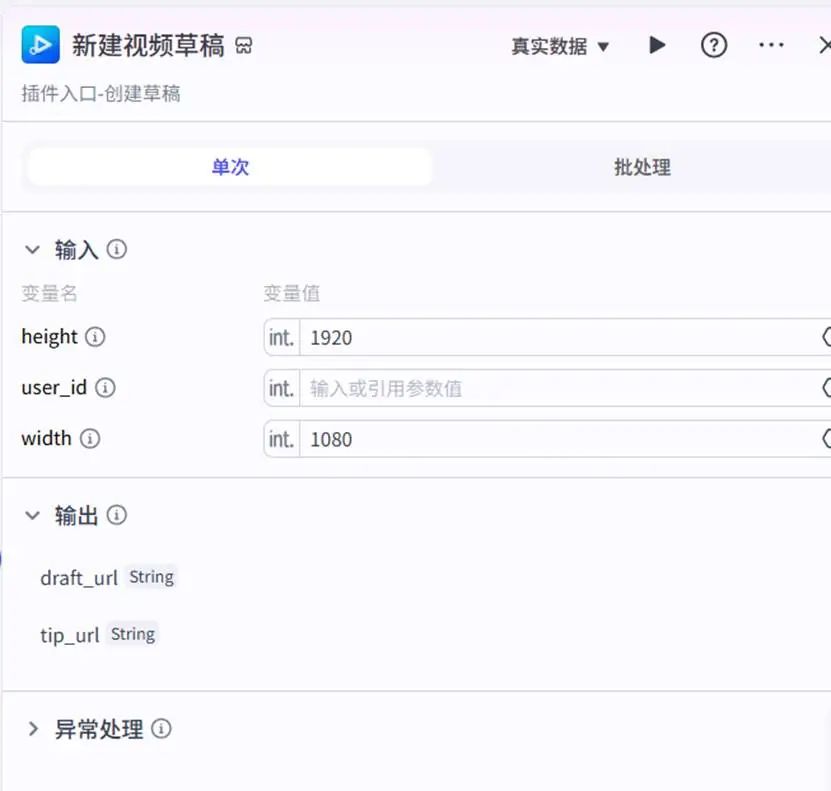Switch to the 单次 tab
Image resolution: width=831 pixels, height=791 pixels.
tap(230, 167)
